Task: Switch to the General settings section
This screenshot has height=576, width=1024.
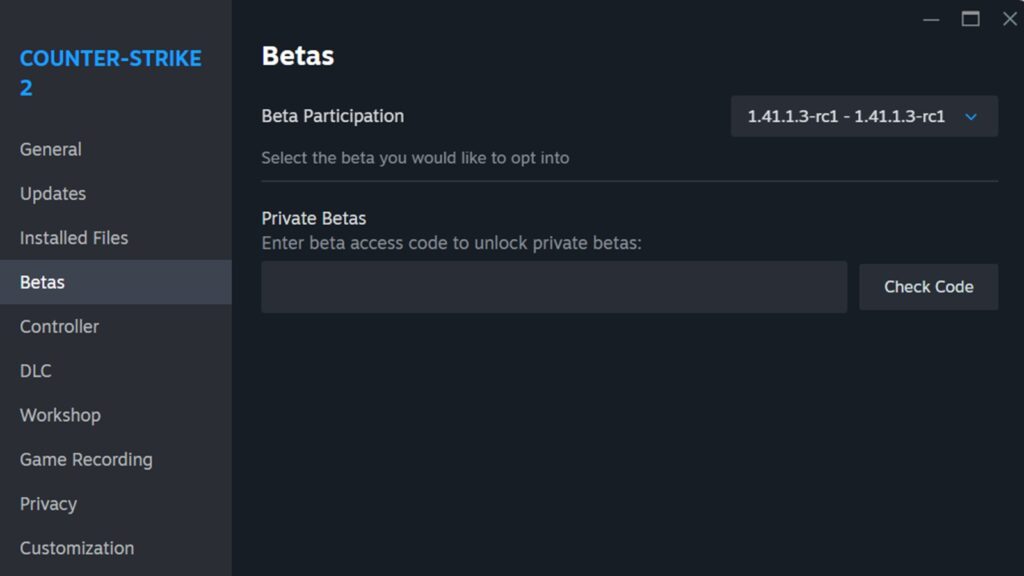Action: click(x=50, y=149)
